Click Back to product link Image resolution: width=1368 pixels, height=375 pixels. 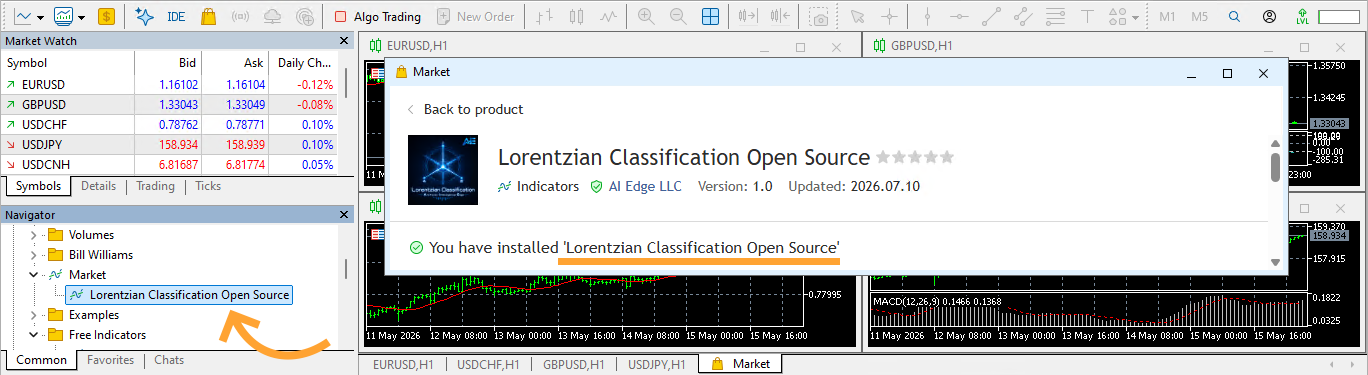[x=465, y=109]
